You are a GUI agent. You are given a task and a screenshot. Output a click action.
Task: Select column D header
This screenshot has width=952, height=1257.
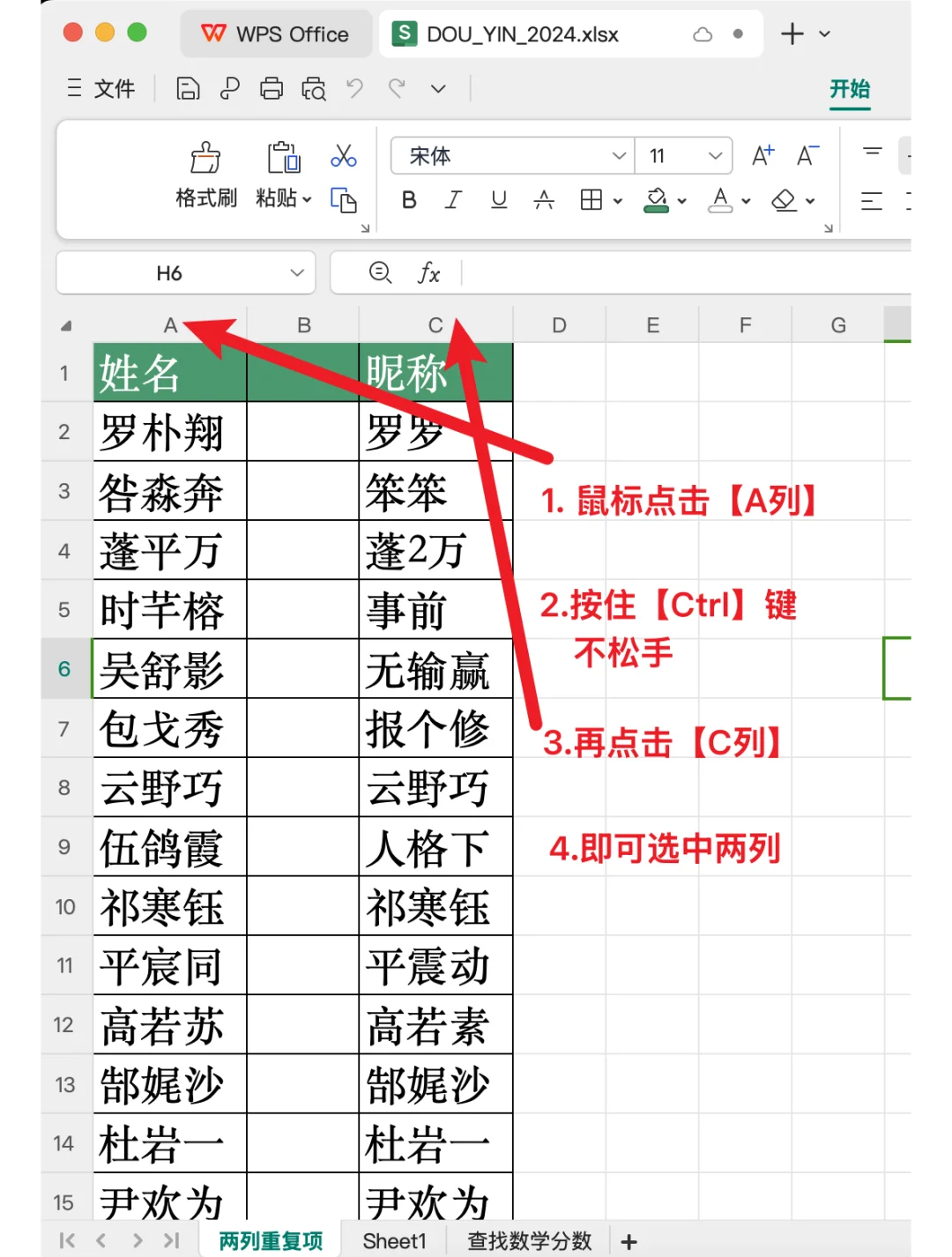click(x=559, y=325)
